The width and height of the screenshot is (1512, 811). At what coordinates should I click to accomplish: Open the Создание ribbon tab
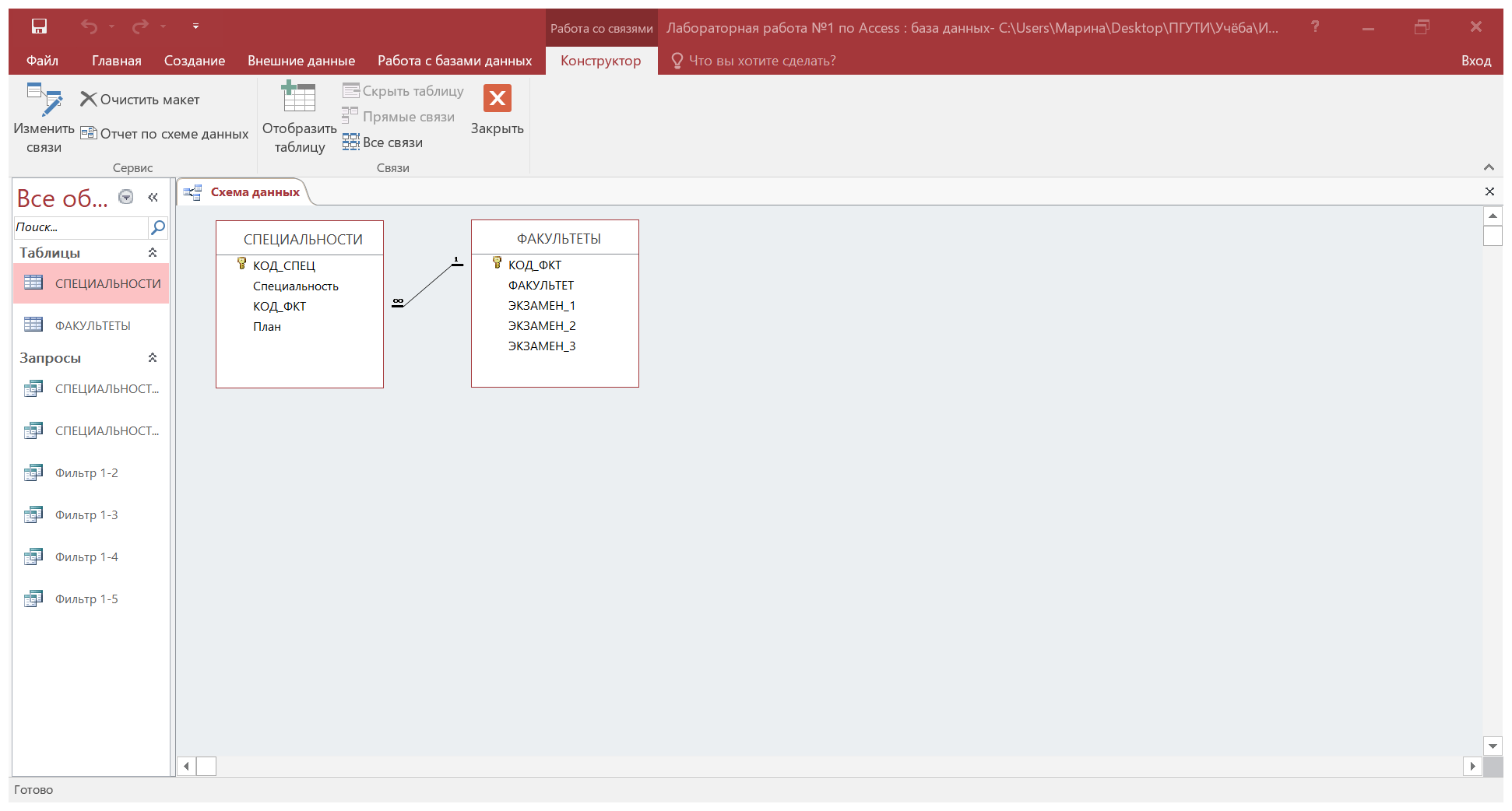(195, 61)
